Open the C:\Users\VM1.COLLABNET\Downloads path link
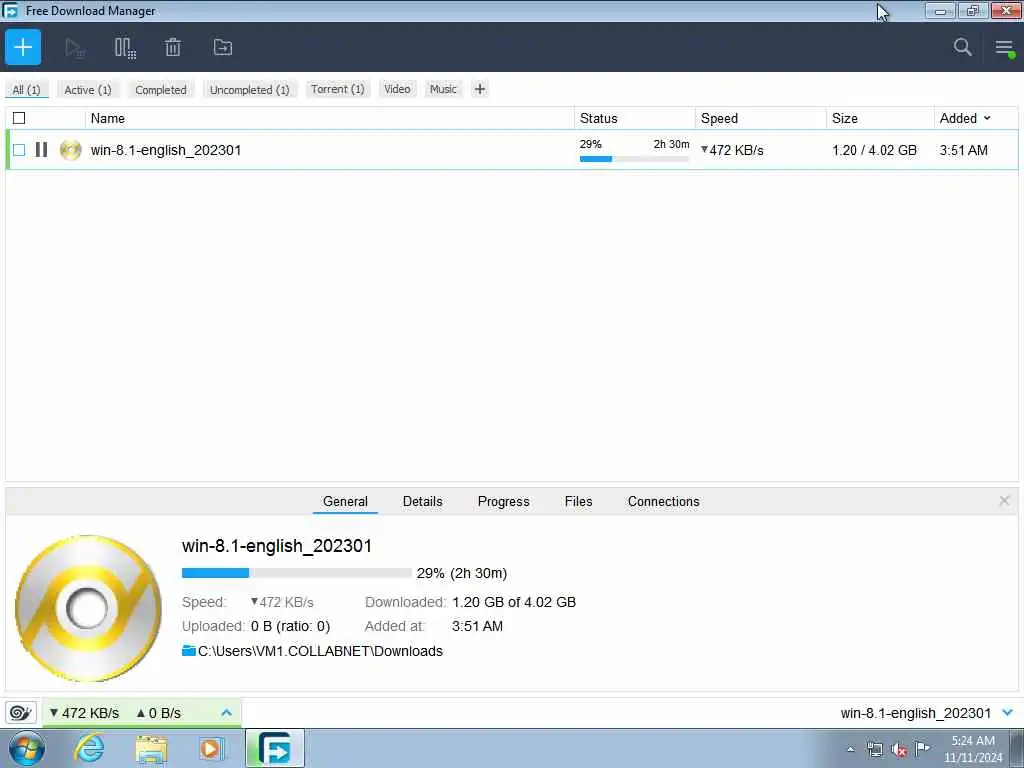 (320, 651)
